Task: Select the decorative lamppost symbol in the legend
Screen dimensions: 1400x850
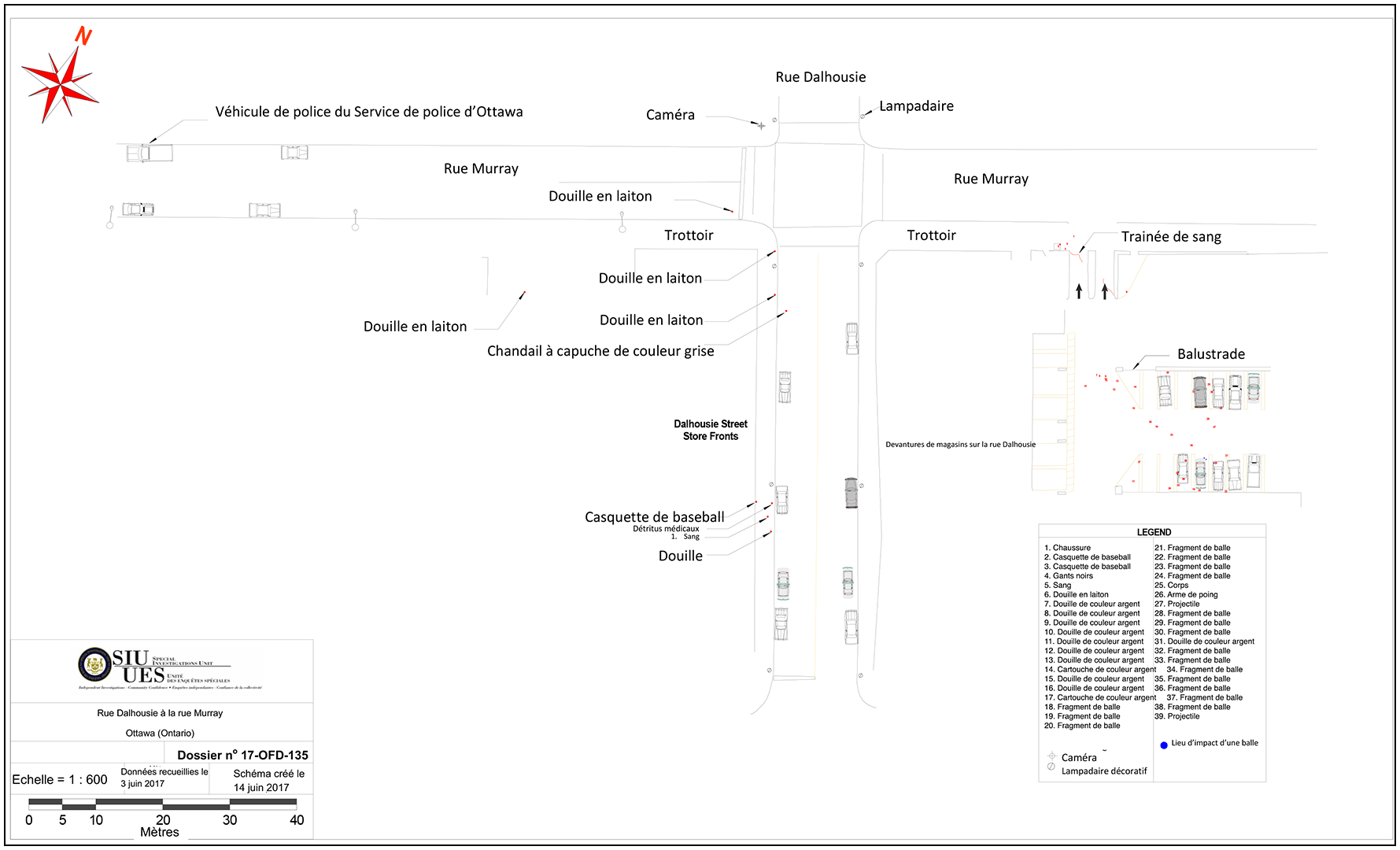Action: click(x=1051, y=767)
